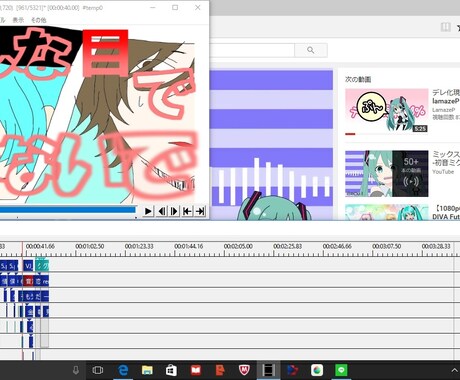Screen dimensions: 460x380
Task: Click the YouTube search magnifier button
Action: (x=311, y=50)
